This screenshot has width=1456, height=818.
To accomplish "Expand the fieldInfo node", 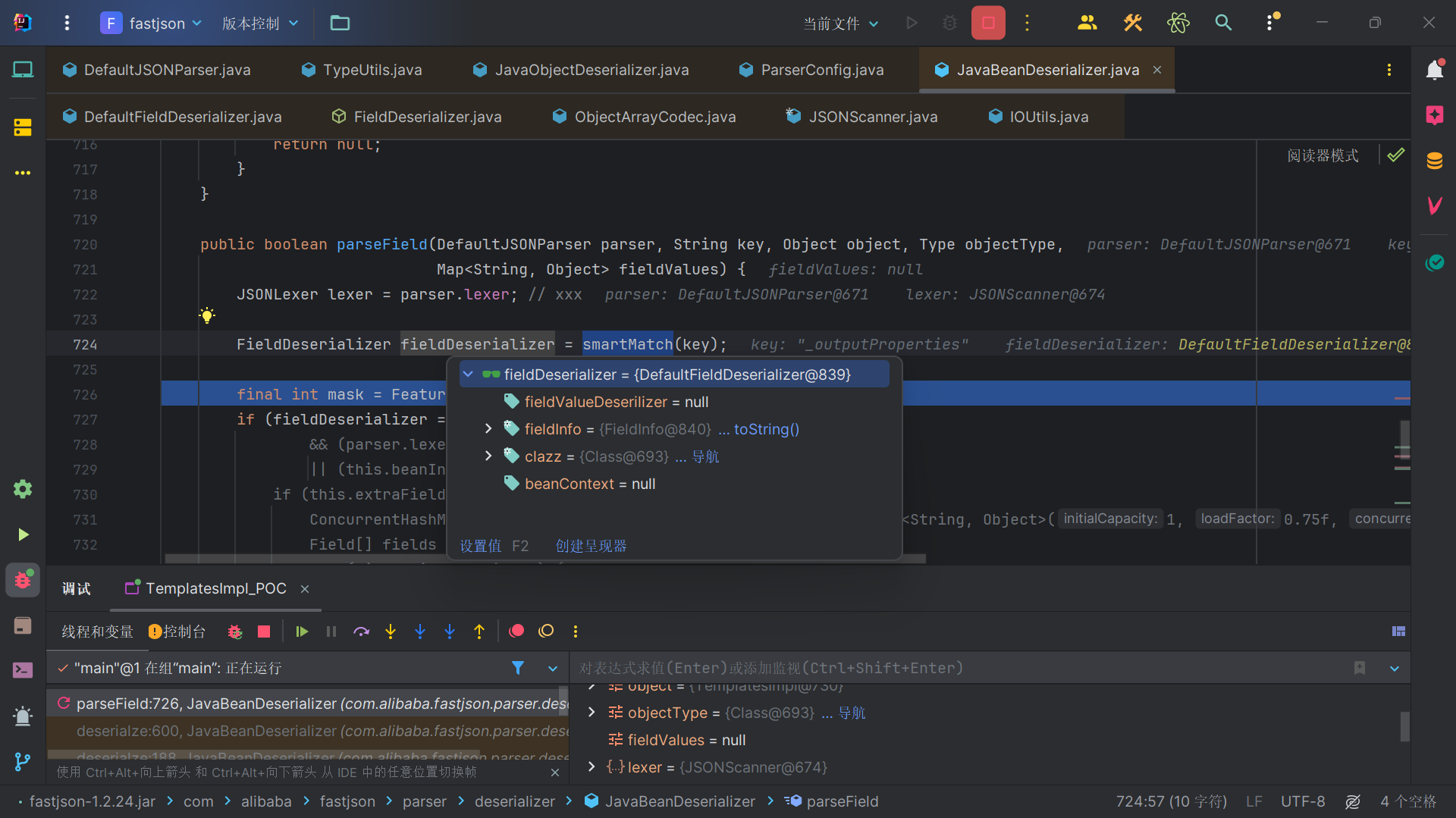I will click(488, 429).
